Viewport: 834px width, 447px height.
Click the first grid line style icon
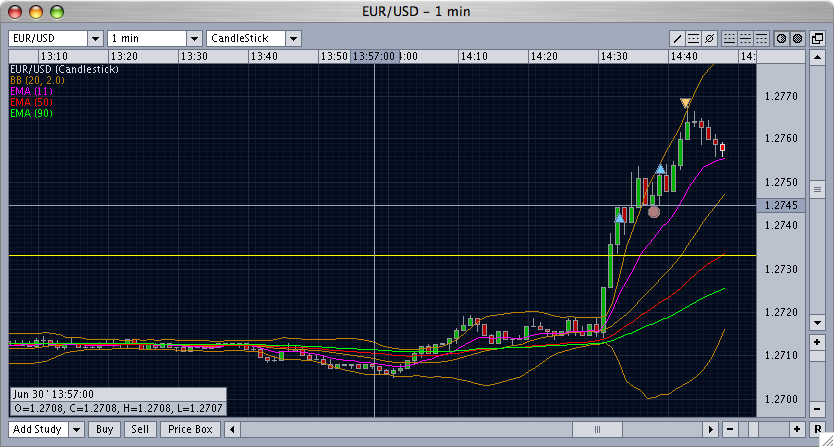coord(729,38)
